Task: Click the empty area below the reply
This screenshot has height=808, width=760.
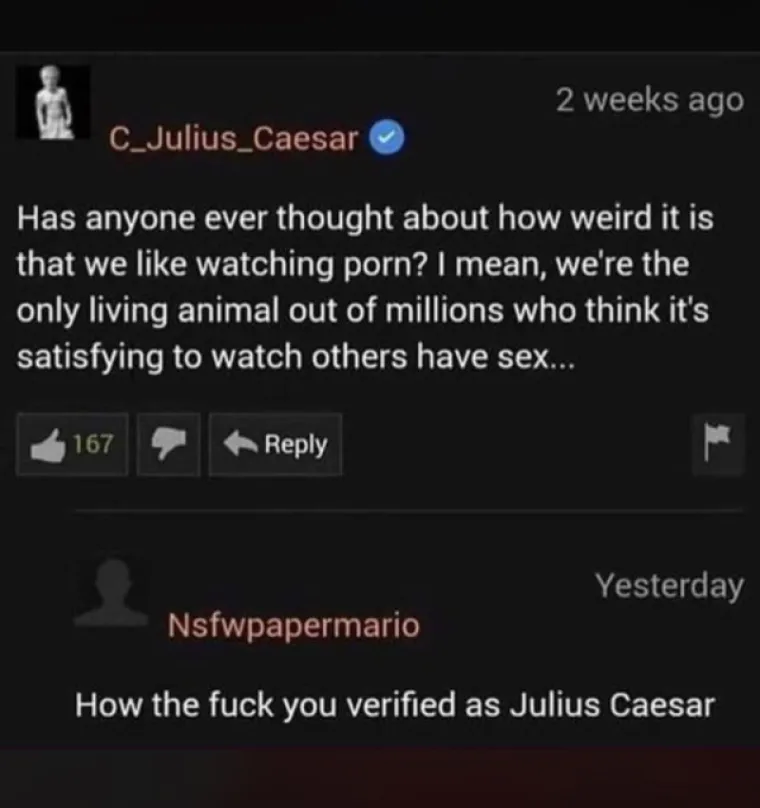Action: 380,776
